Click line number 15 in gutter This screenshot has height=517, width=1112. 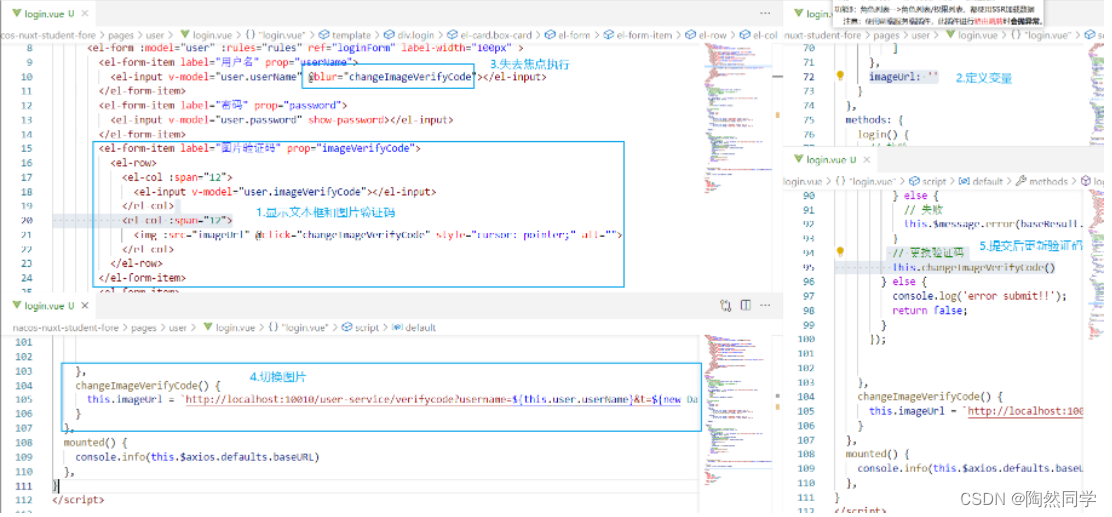(x=26, y=148)
